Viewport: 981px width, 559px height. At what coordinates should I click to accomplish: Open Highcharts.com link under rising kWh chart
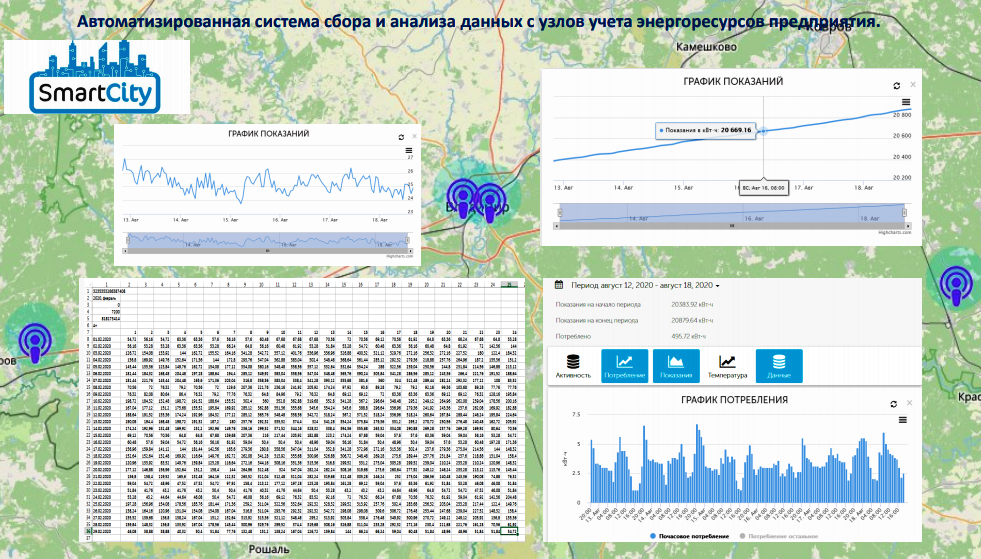(x=895, y=232)
